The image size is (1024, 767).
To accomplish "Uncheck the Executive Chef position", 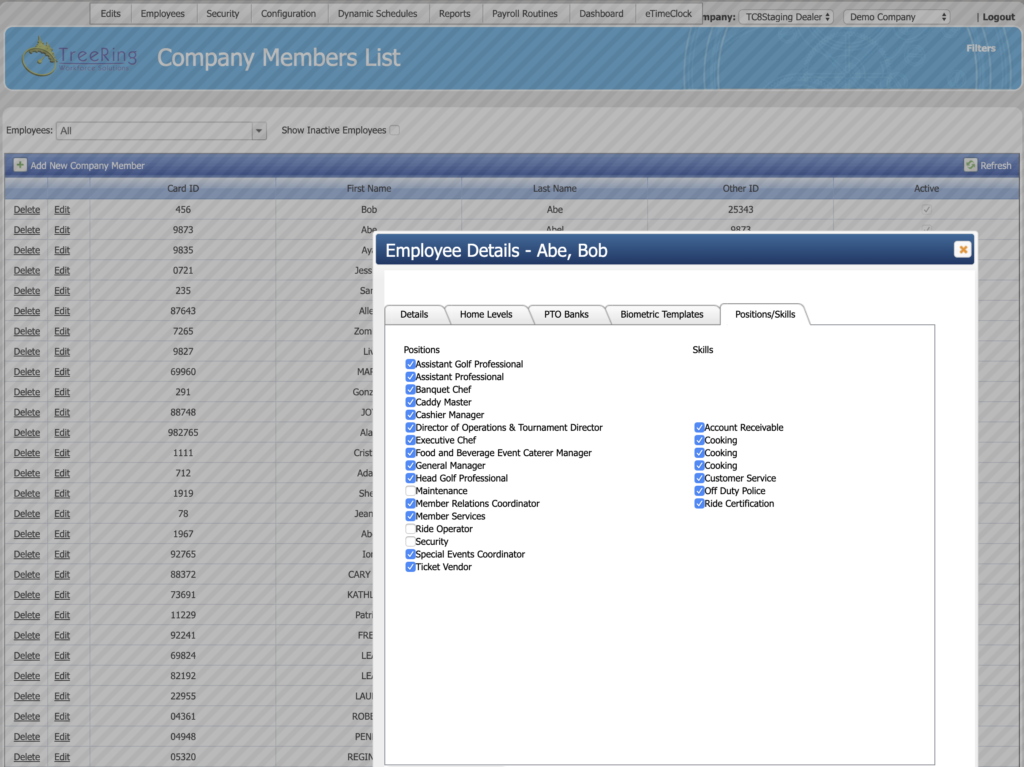I will [410, 440].
